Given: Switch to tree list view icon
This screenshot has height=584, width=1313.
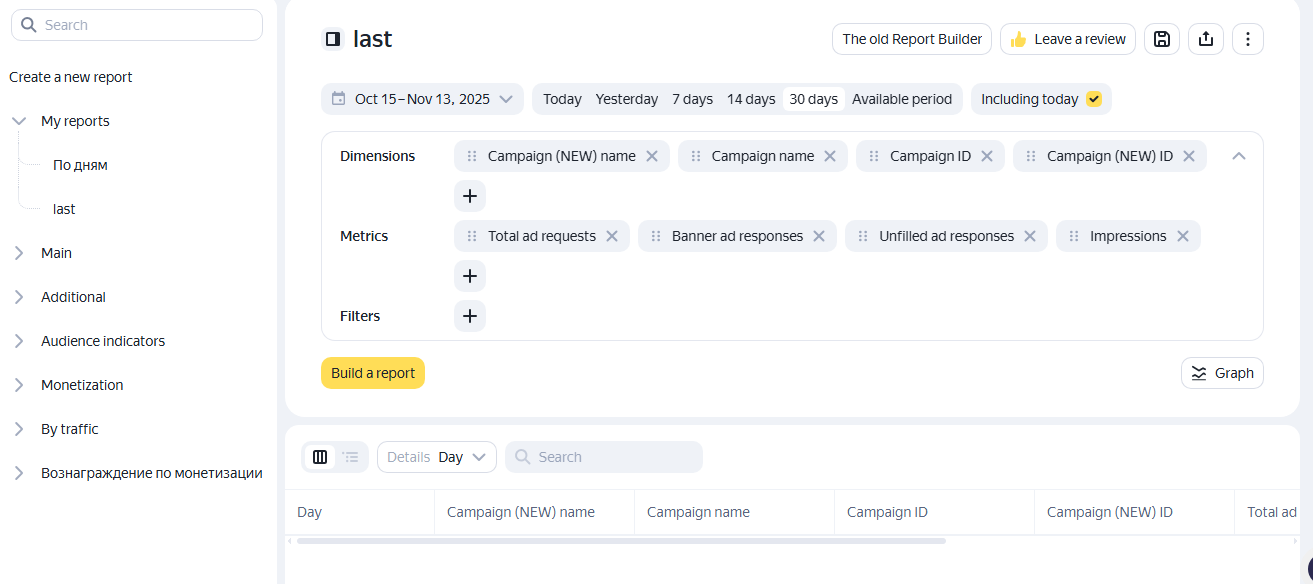Looking at the screenshot, I should 350,457.
